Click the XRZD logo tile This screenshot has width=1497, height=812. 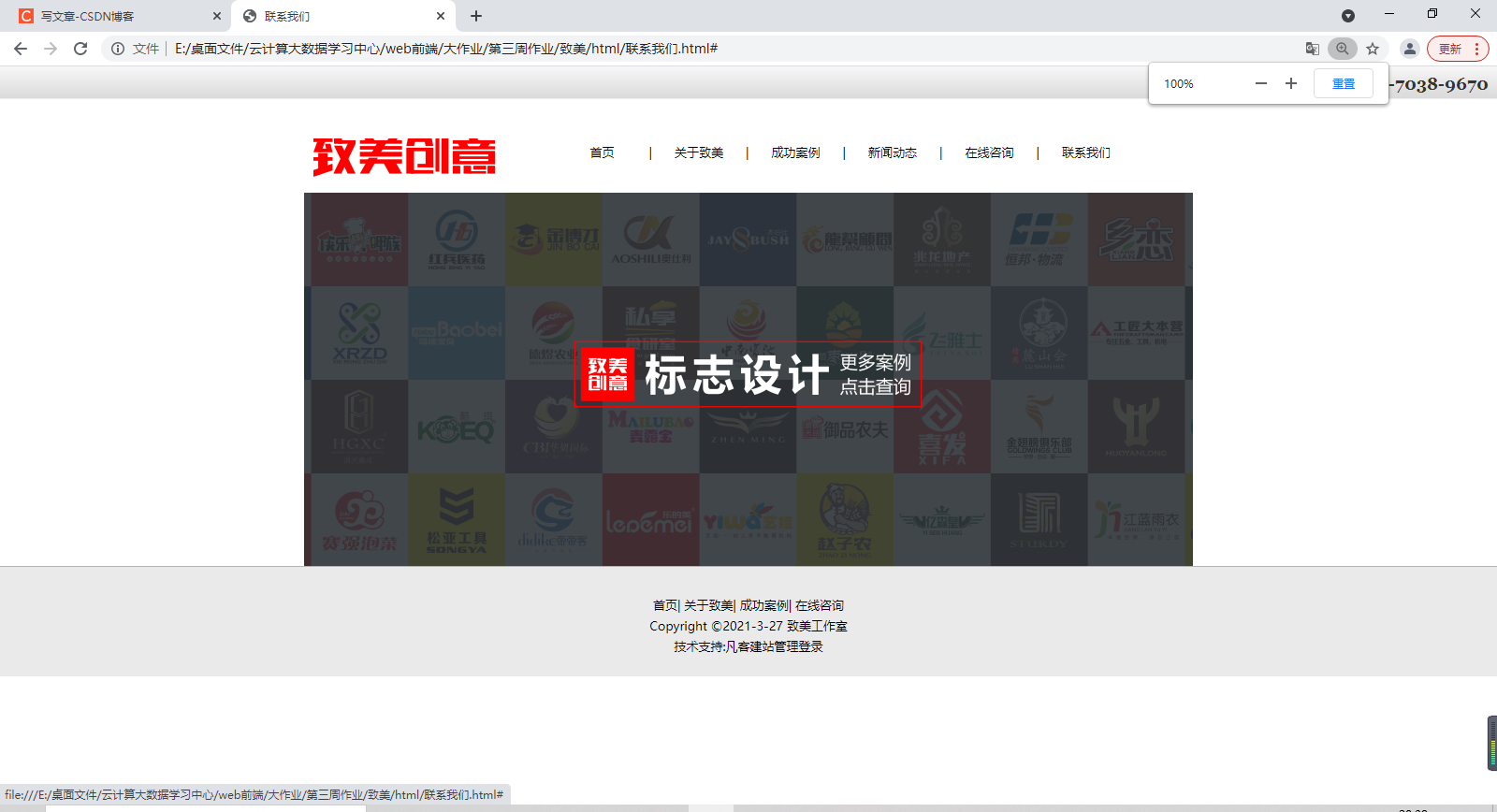pyautogui.click(x=359, y=333)
